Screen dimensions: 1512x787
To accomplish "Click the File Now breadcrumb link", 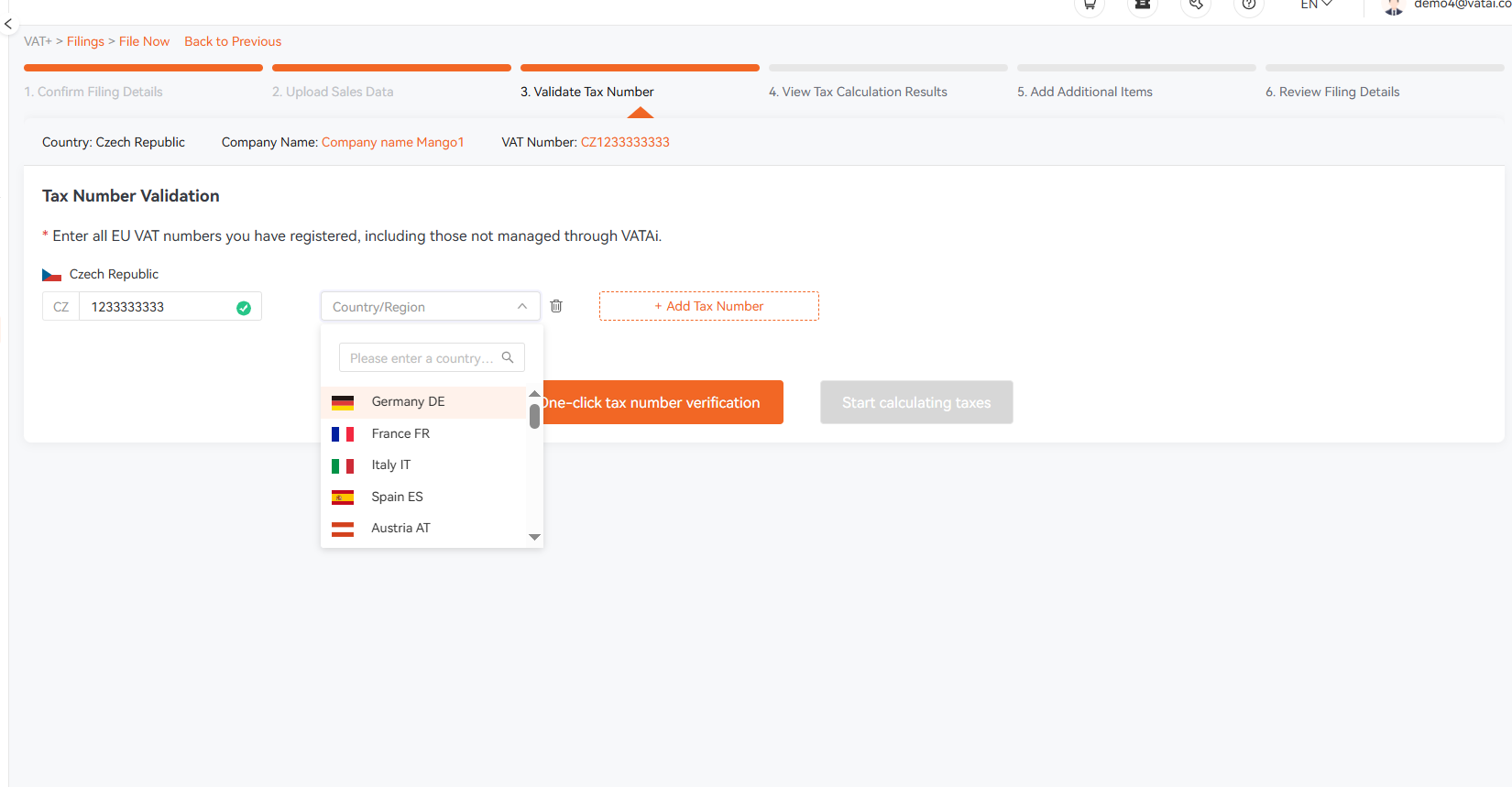I will 144,41.
